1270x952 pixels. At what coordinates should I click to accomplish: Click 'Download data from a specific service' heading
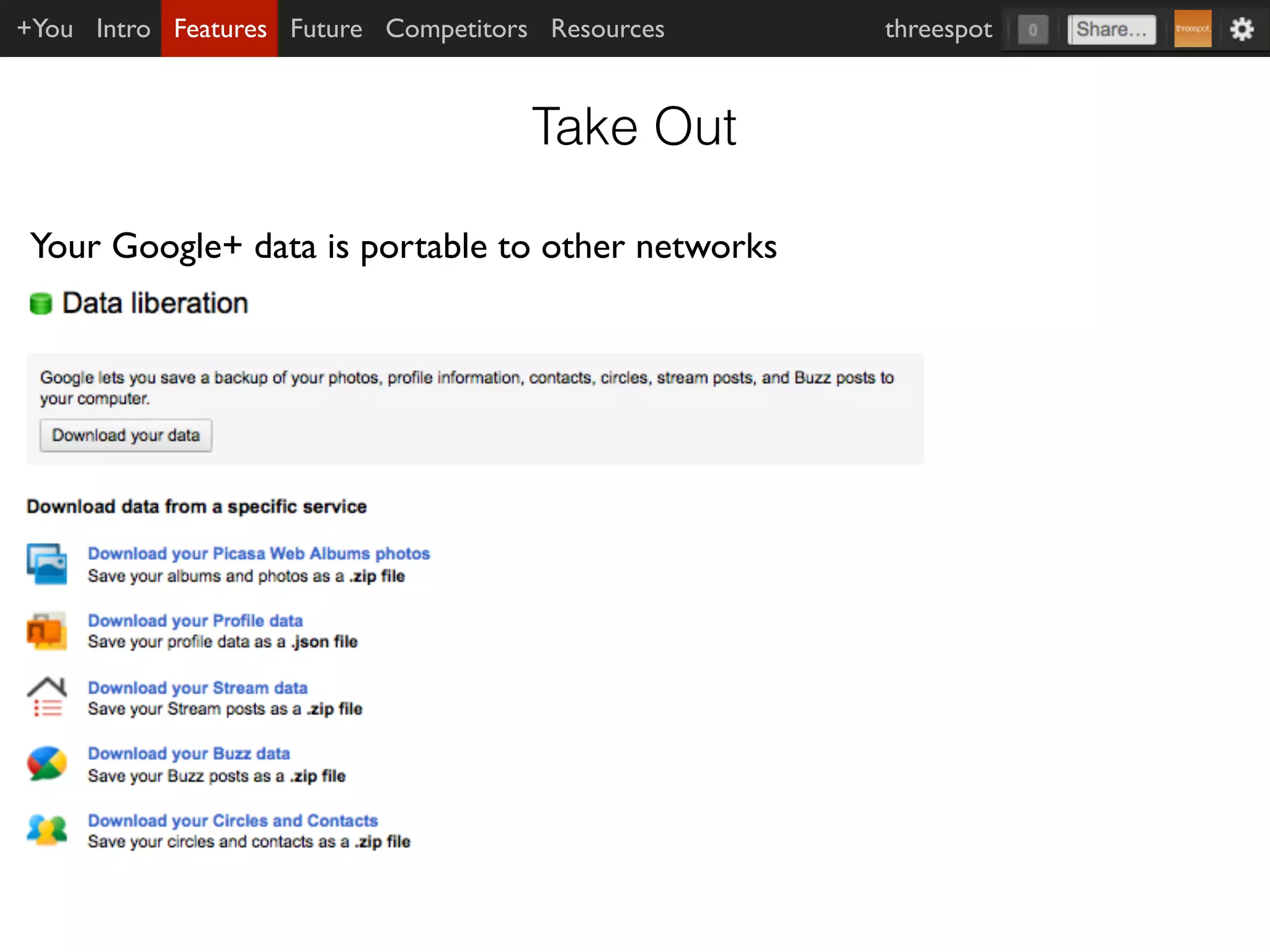(197, 507)
